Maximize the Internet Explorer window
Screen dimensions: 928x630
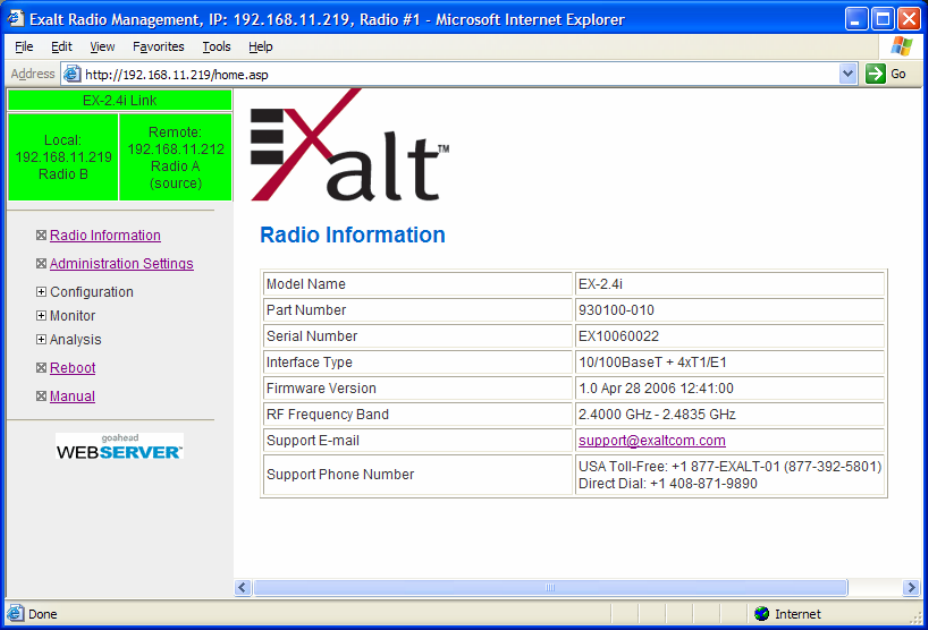882,19
